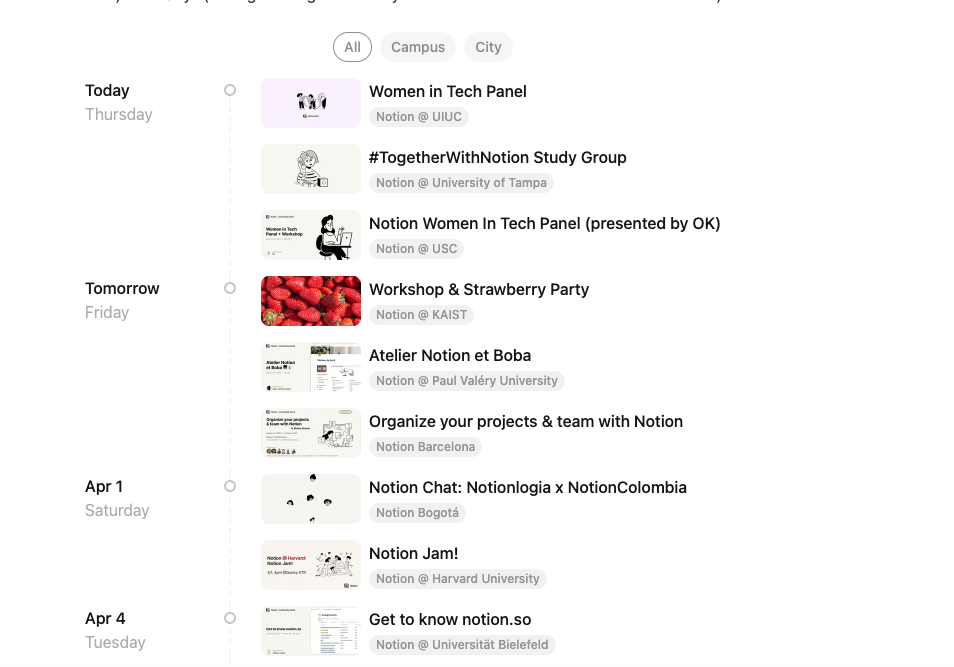
Task: Click the Notion @ Harvard University tag
Action: tap(458, 579)
